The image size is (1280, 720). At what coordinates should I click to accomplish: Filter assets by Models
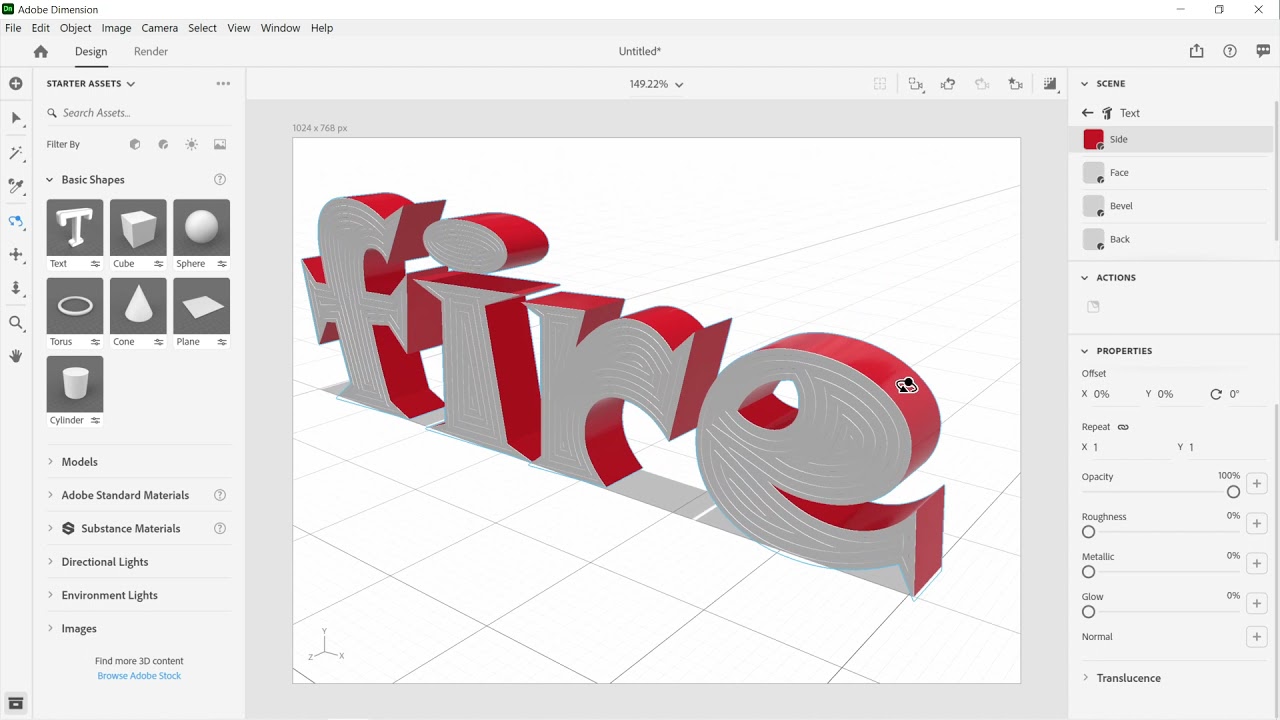[135, 144]
